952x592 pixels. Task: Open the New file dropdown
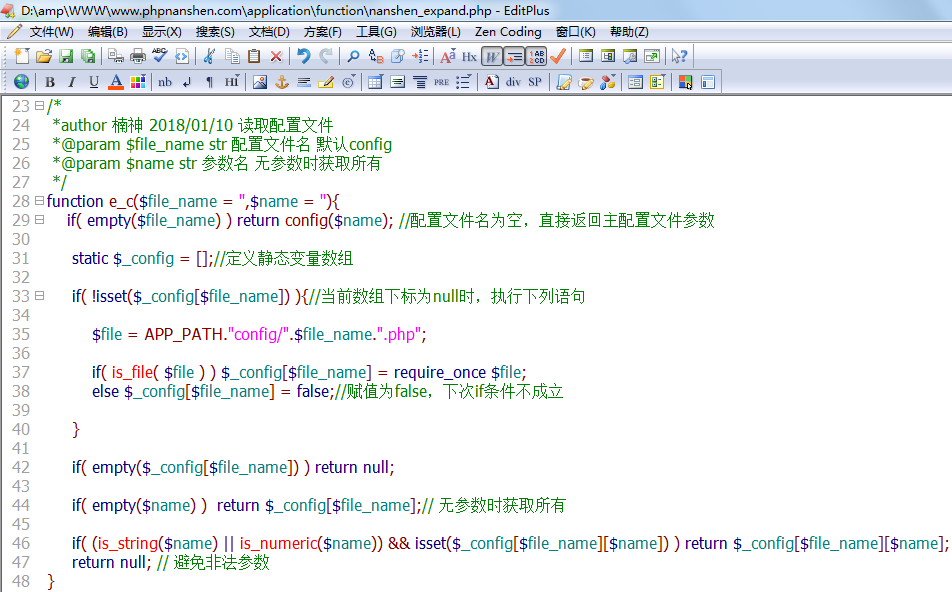[x=22, y=56]
